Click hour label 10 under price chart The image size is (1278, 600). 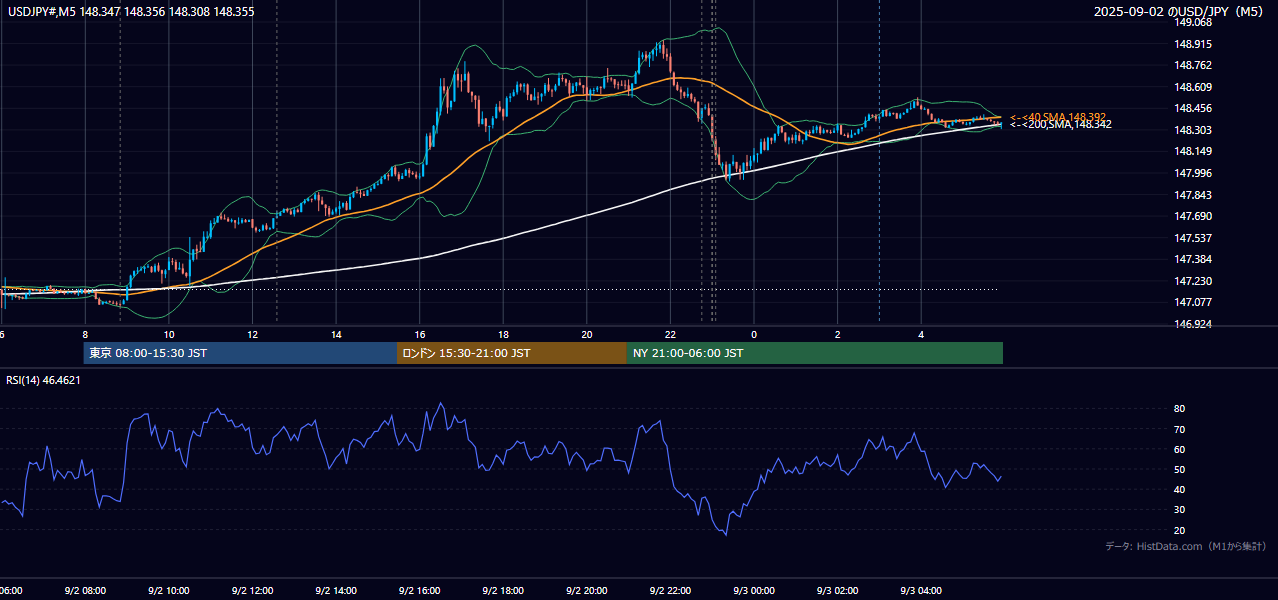[x=169, y=334]
